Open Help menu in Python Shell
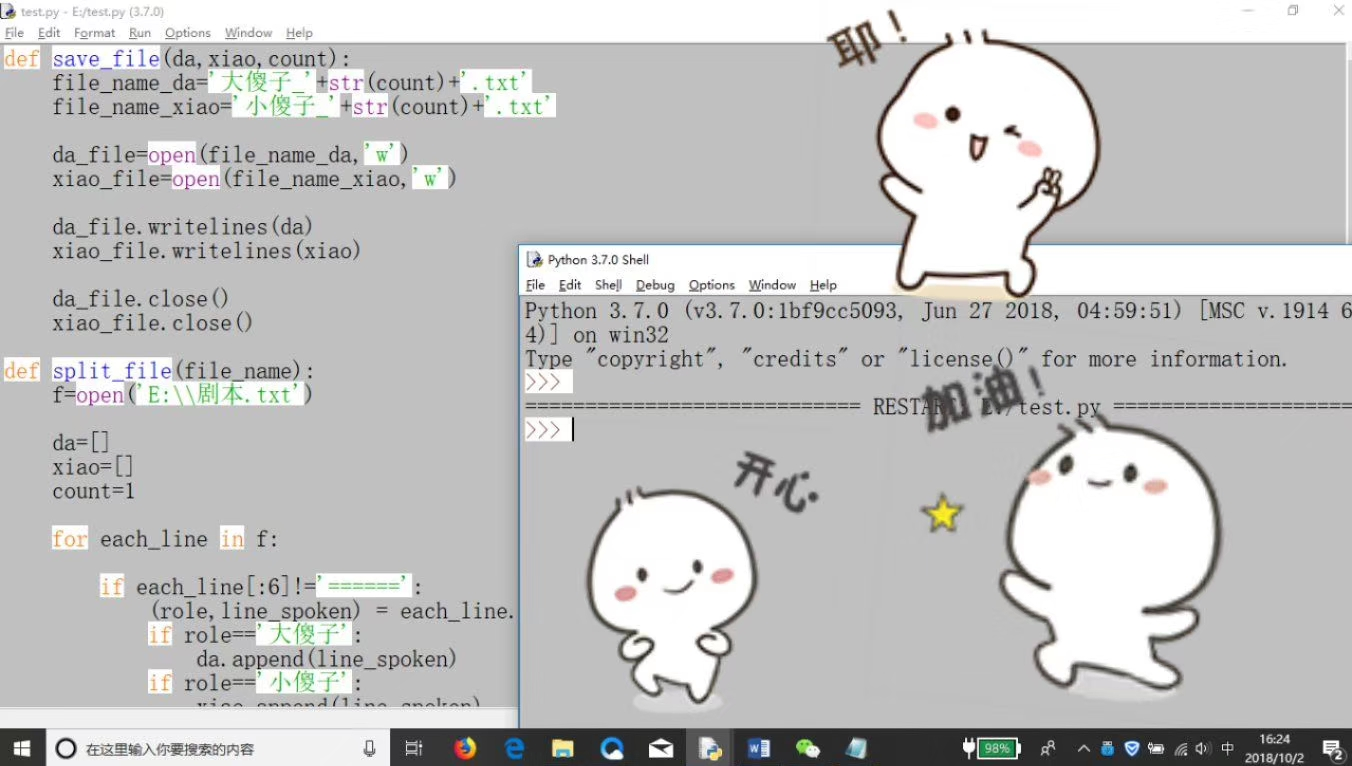Viewport: 1352px width, 766px height. (x=823, y=285)
